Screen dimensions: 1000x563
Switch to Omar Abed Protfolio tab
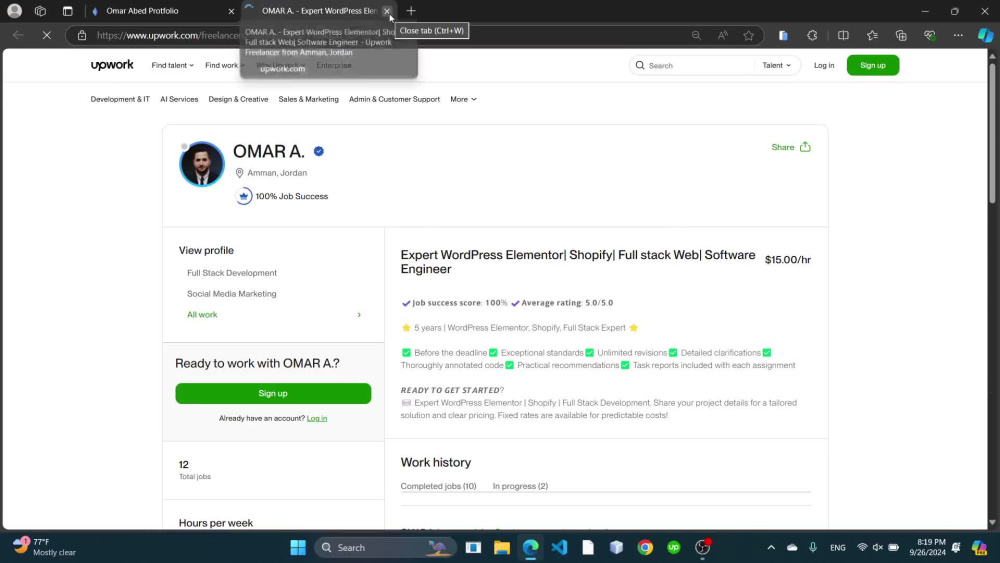[x=163, y=11]
